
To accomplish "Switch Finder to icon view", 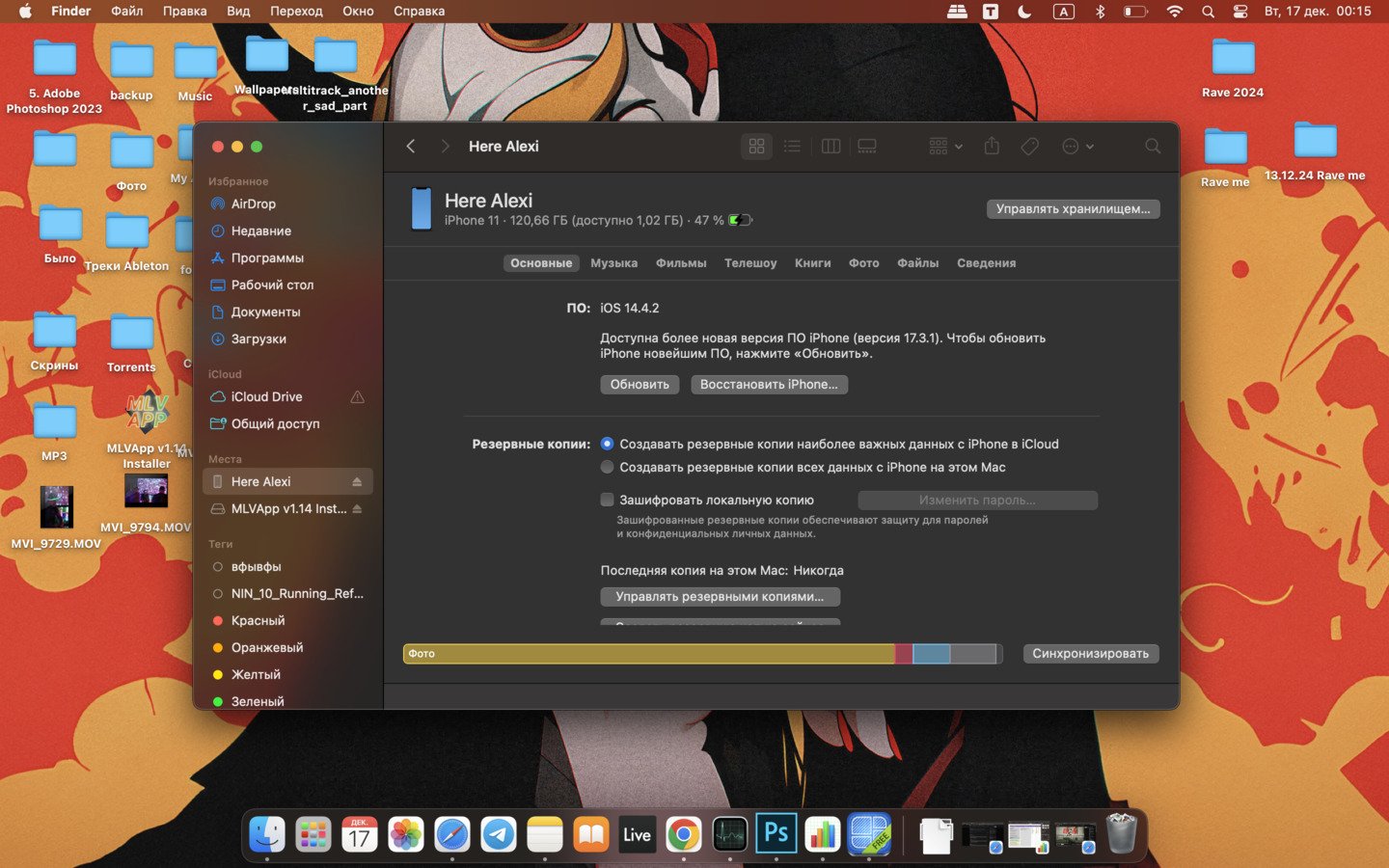I will (756, 147).
